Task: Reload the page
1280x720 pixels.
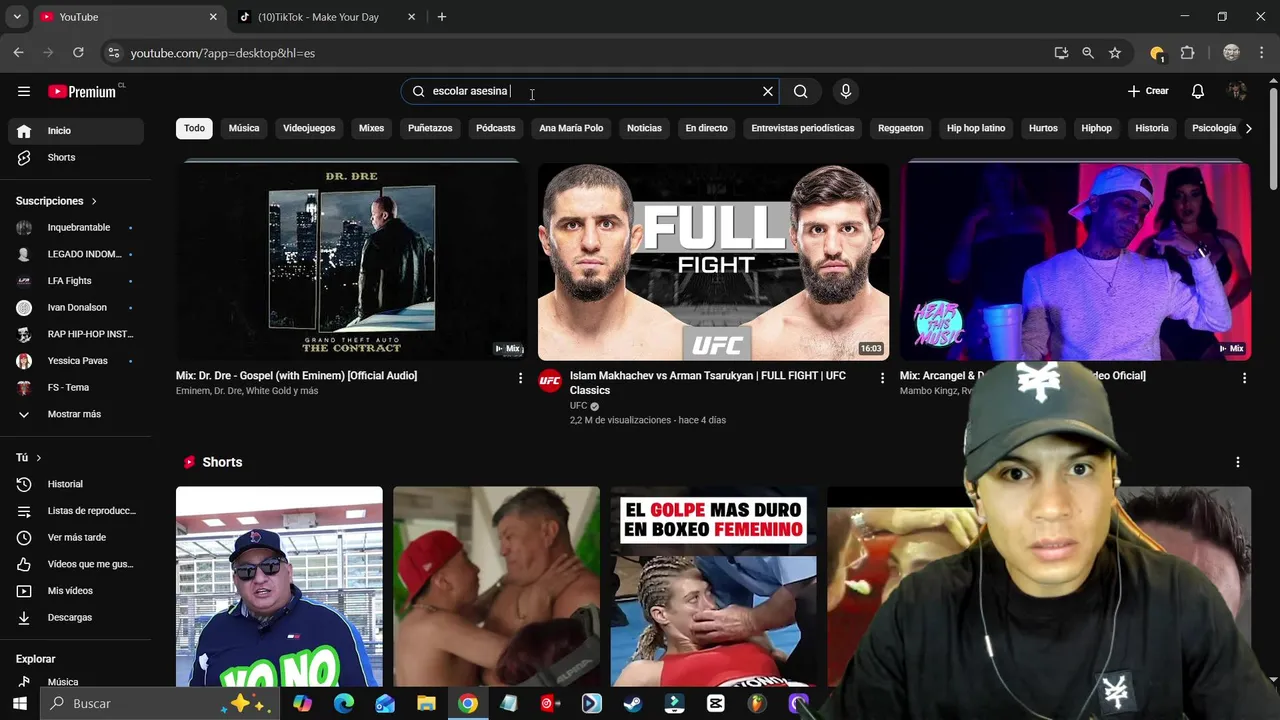Action: (78, 53)
